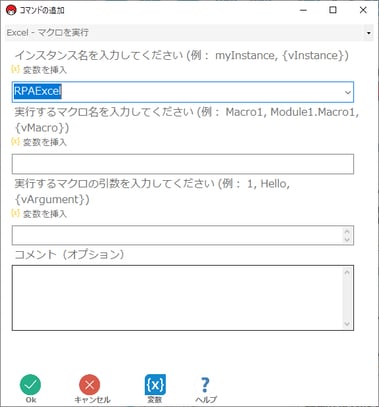Click 変数を挿入 link under macro name label

[45, 142]
